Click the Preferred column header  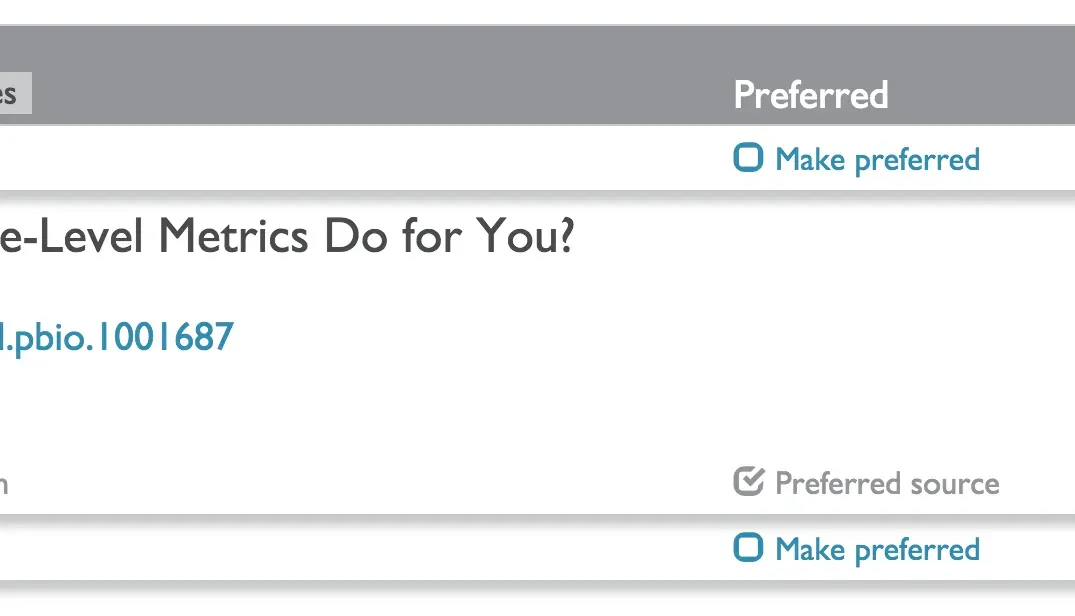tap(811, 94)
